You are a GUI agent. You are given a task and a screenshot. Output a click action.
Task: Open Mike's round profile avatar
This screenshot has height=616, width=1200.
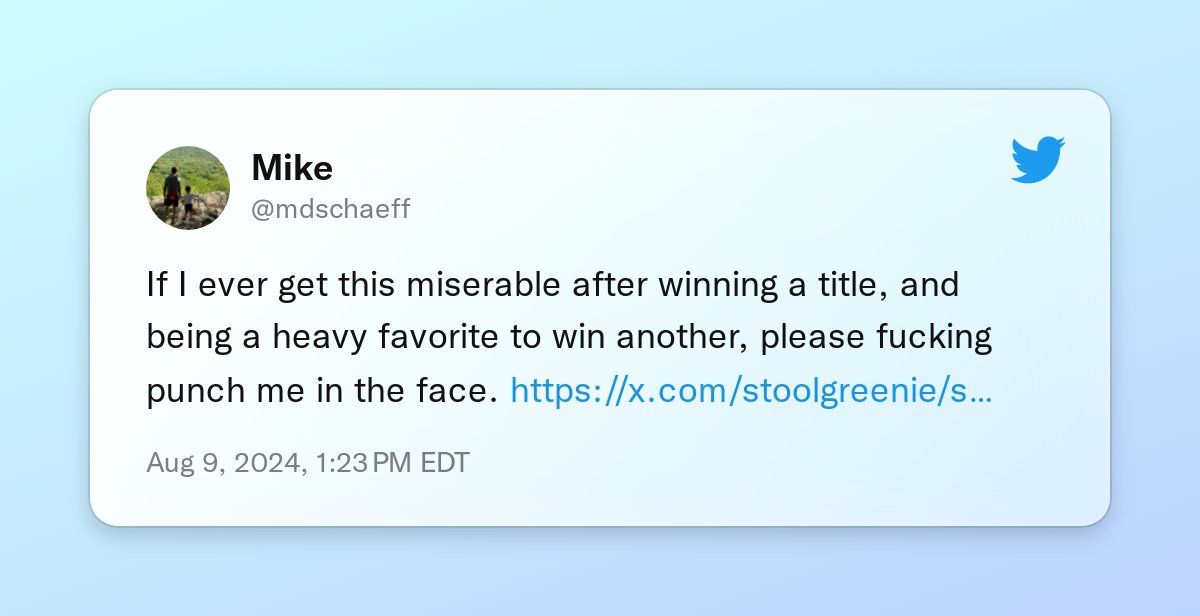tap(188, 188)
